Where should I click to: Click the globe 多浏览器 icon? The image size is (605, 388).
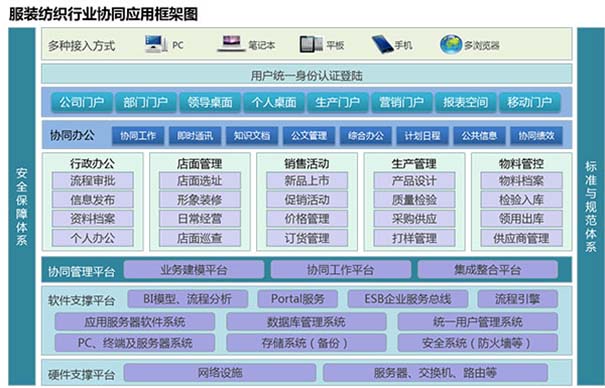tap(451, 44)
